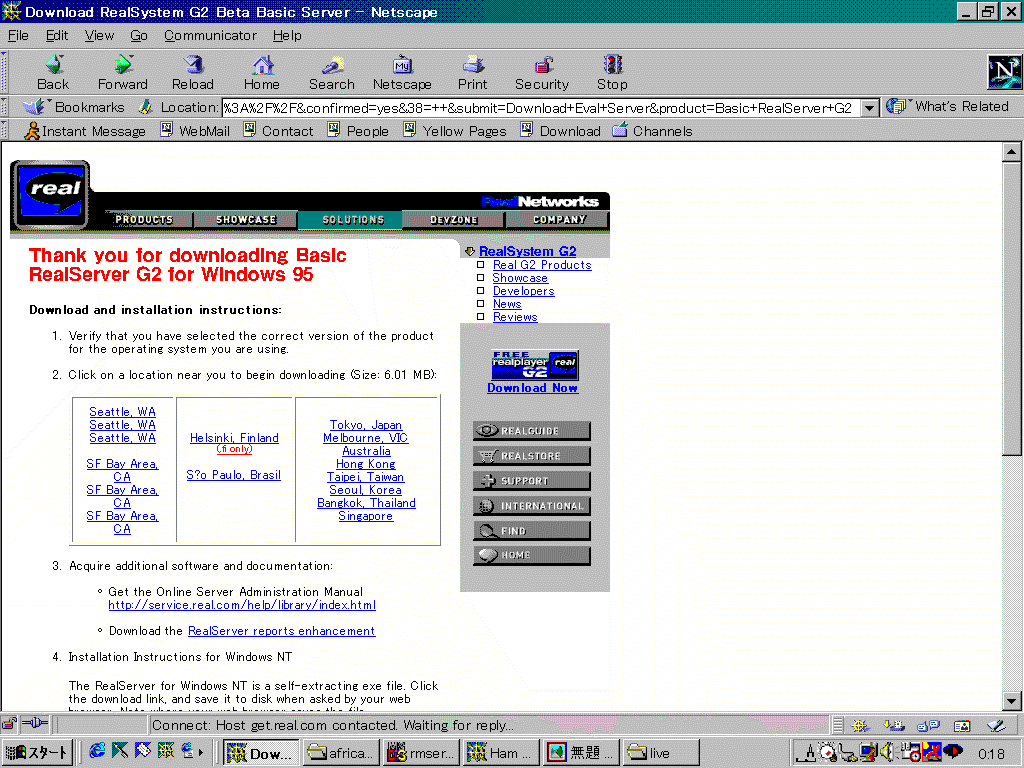Viewport: 1024px width, 768px height.
Task: Open the Mailbox from component bar
Action: 893,725
